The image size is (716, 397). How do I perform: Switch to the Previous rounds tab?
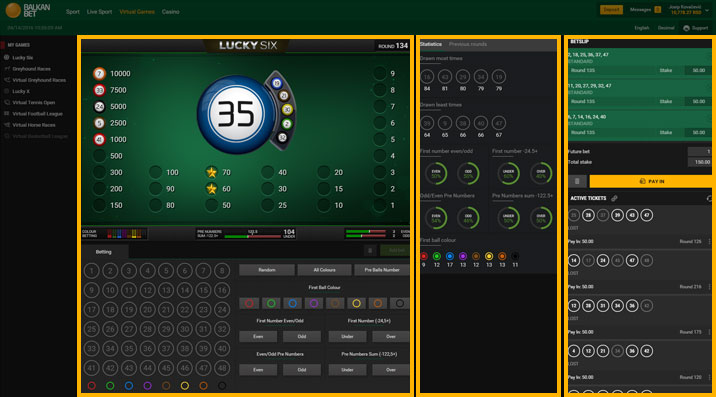coord(468,44)
